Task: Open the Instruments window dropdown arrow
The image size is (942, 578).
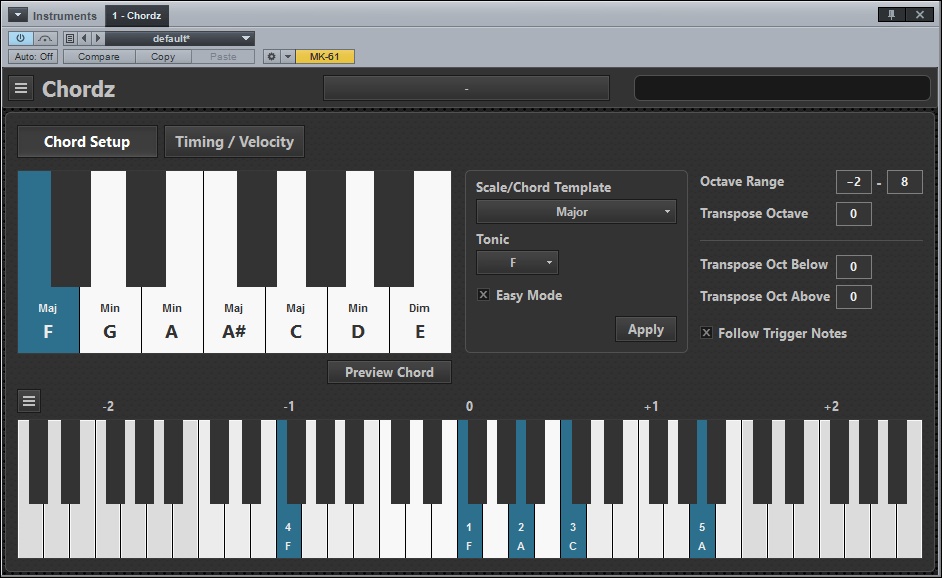Action: tap(17, 15)
